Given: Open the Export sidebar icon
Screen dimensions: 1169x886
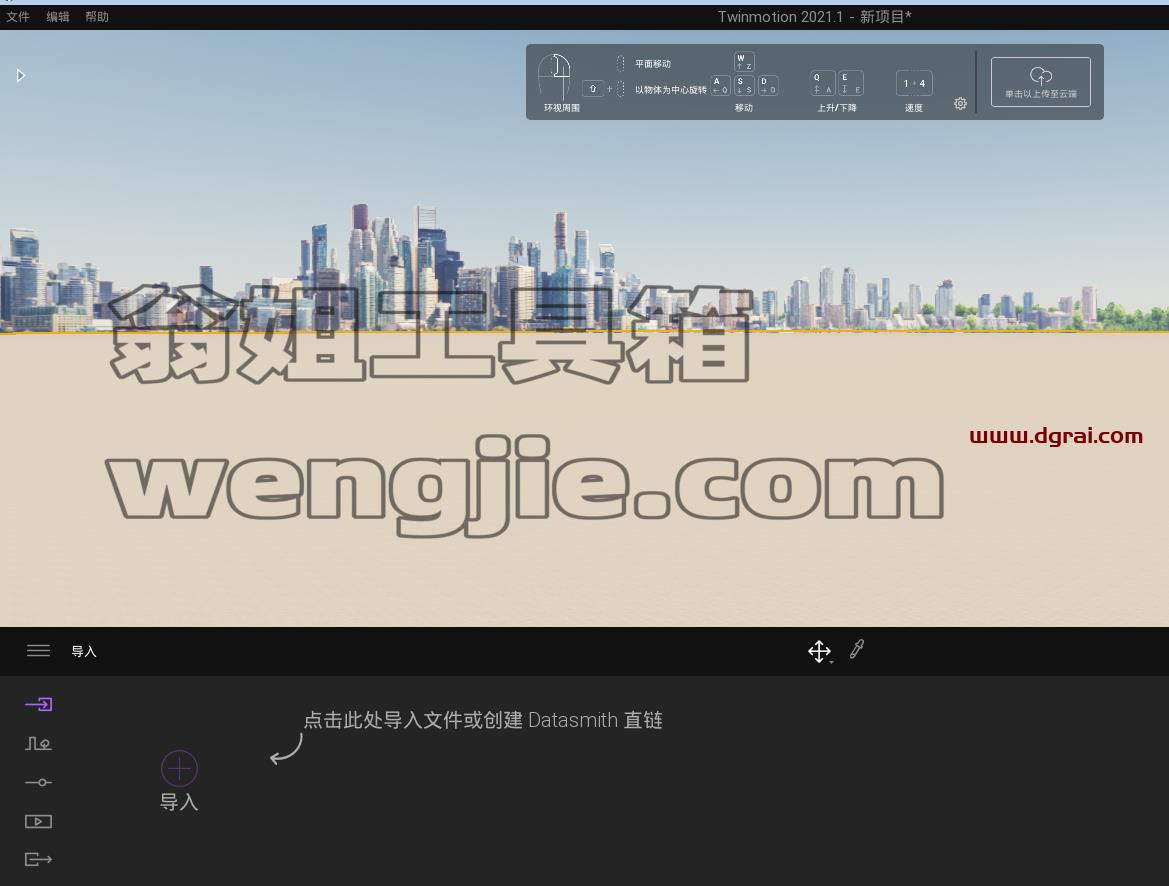Looking at the screenshot, I should pos(38,859).
